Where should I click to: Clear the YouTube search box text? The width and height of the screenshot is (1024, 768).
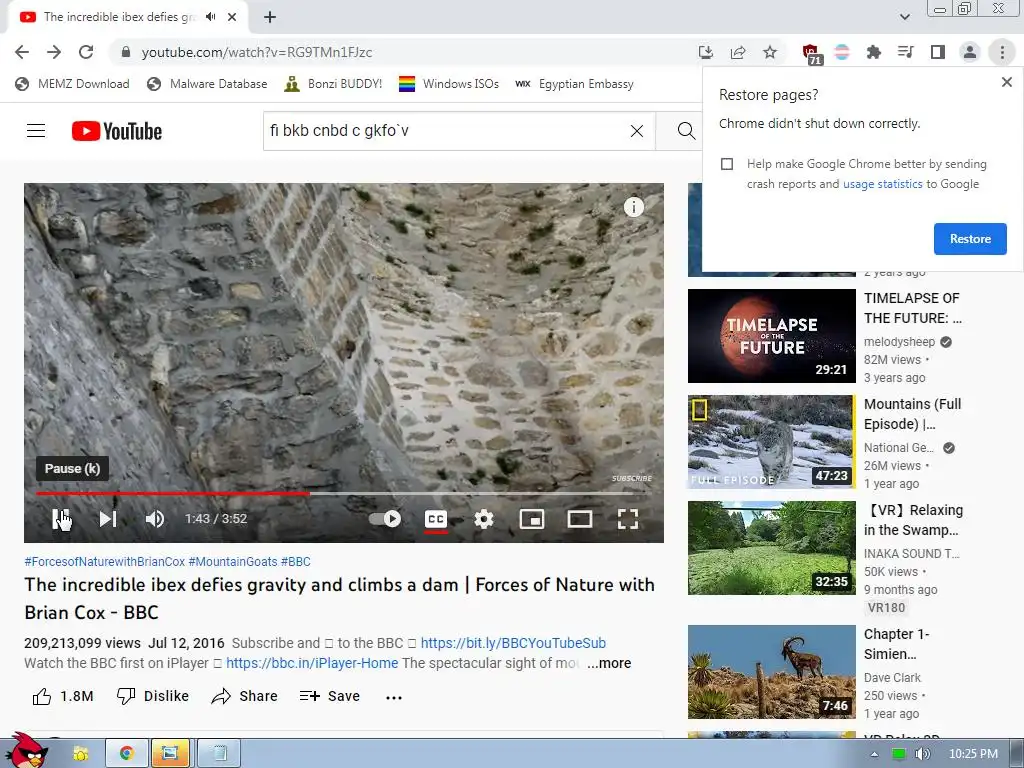point(637,131)
